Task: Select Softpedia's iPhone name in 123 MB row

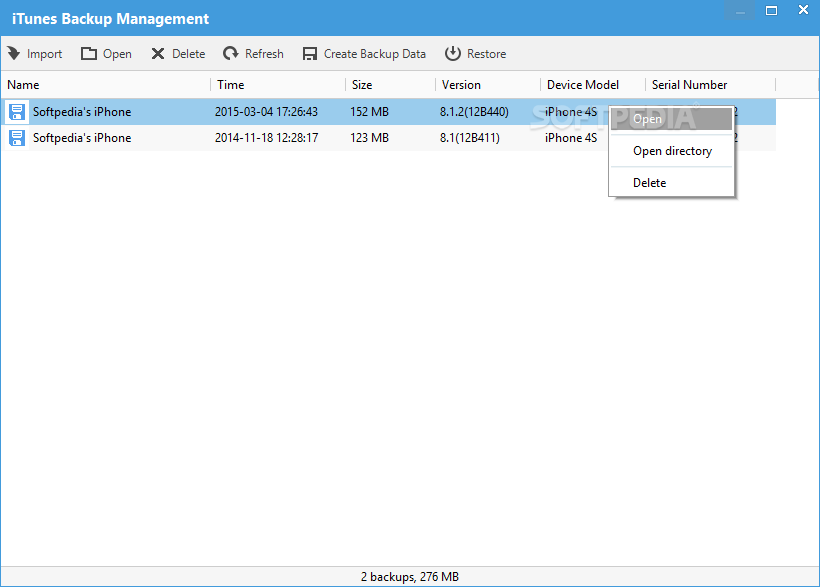Action: pos(82,138)
